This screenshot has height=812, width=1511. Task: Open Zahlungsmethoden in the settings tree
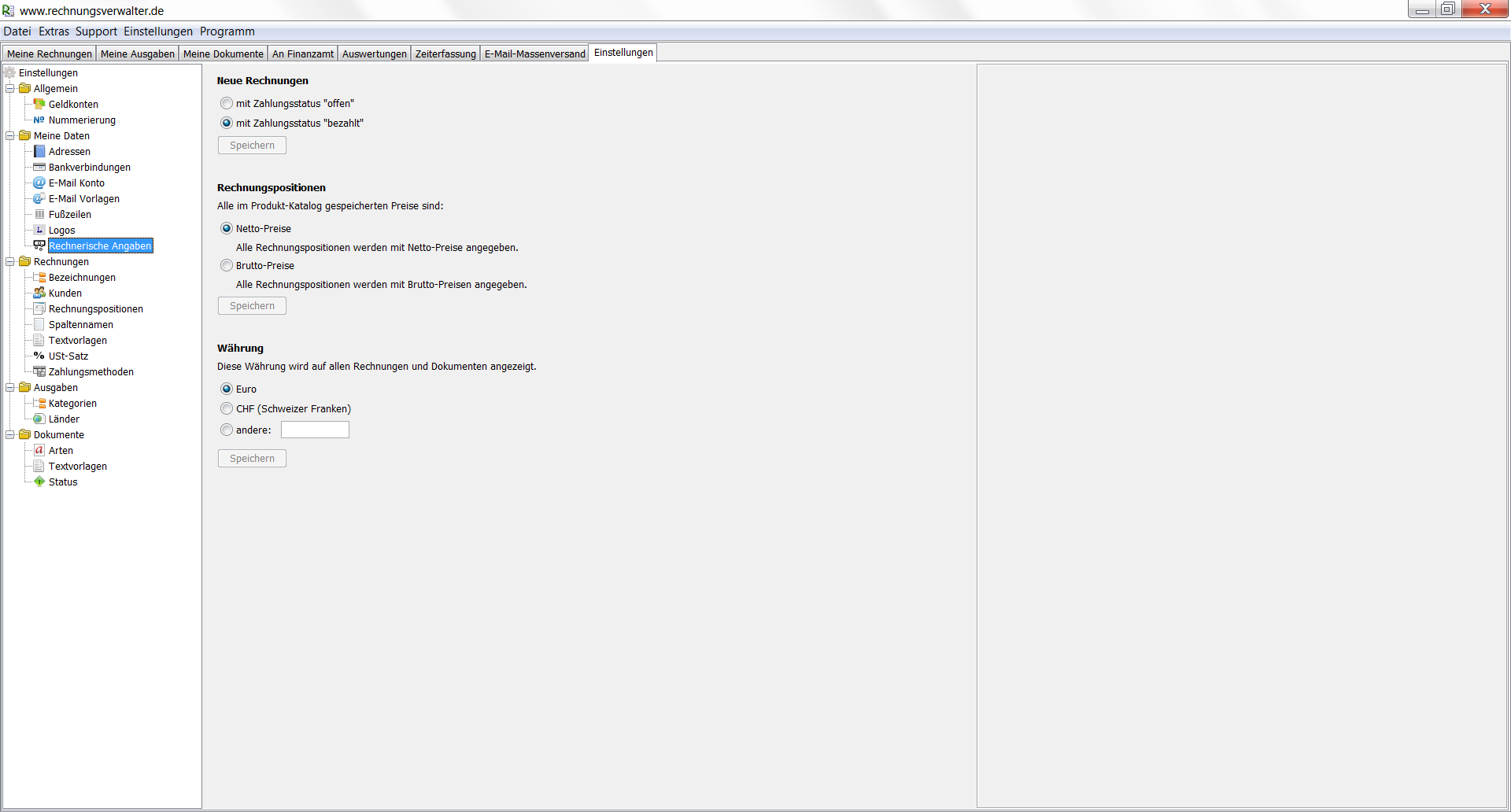91,371
